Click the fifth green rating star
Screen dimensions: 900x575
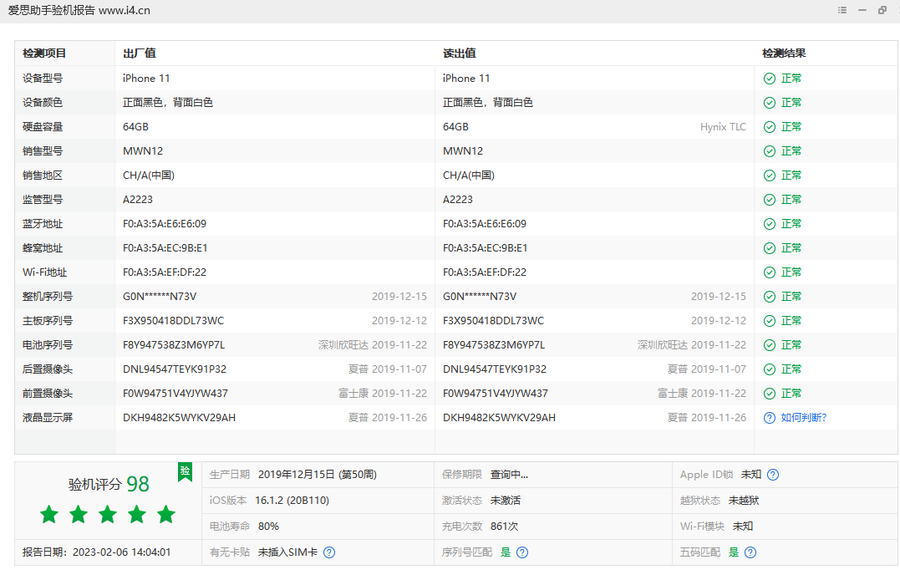pyautogui.click(x=166, y=514)
